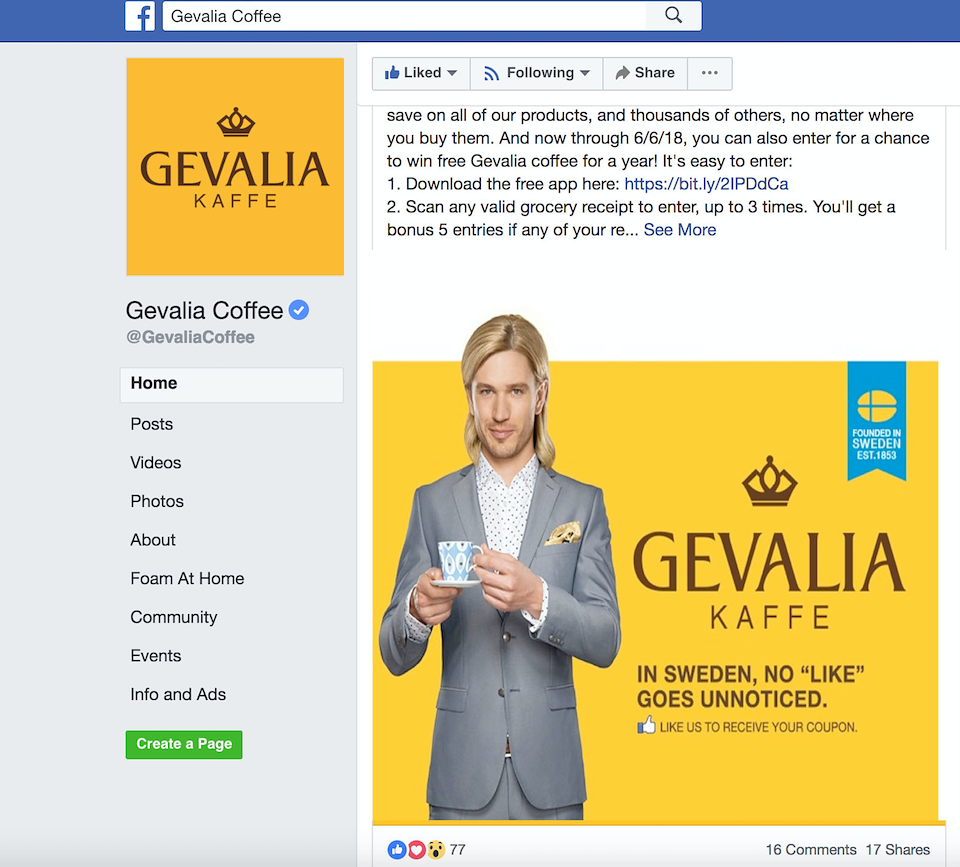This screenshot has width=960, height=867.
Task: Open the 16 Comments link
Action: [x=811, y=849]
